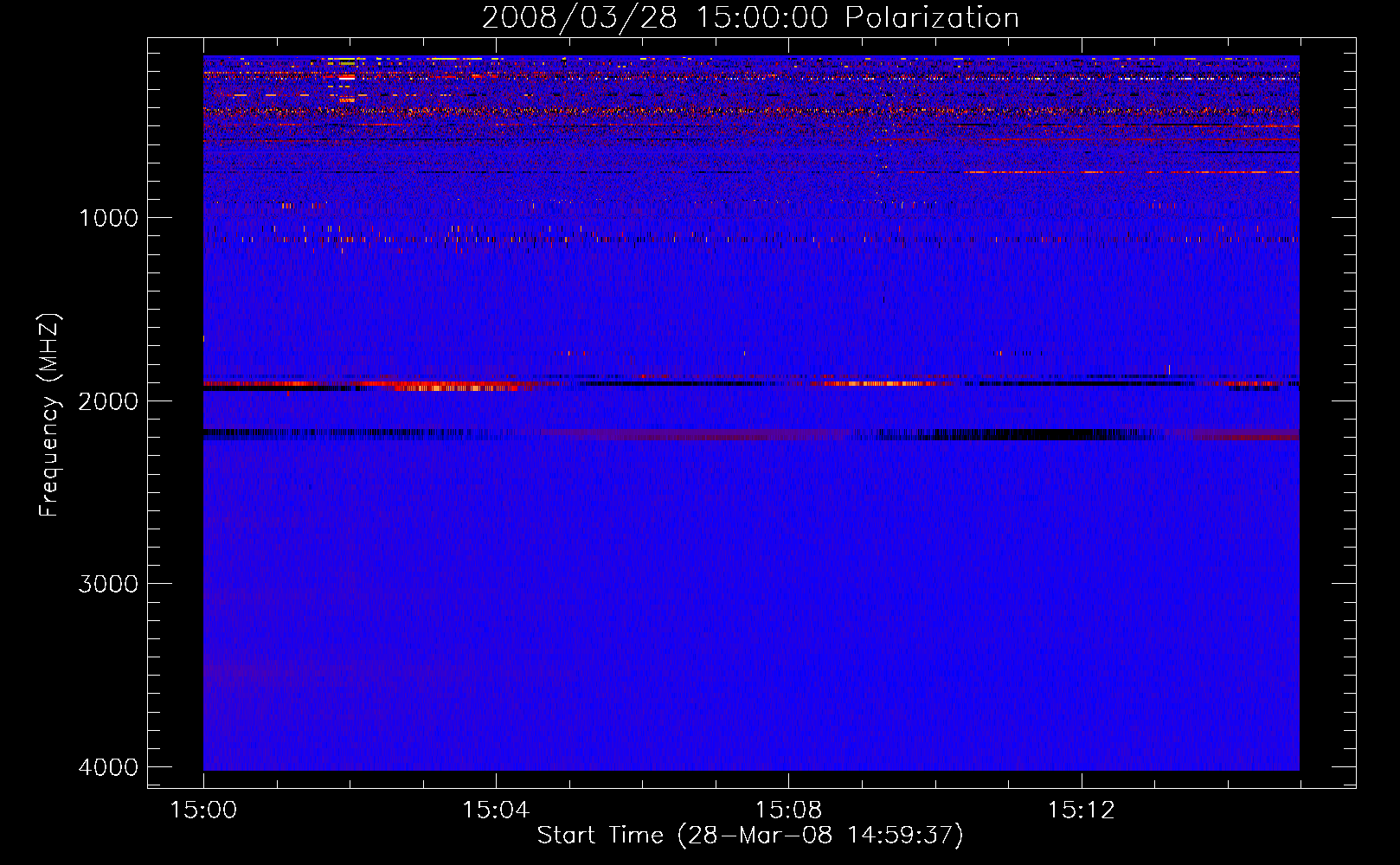Click the 15:00 time tick label

pyautogui.click(x=203, y=811)
